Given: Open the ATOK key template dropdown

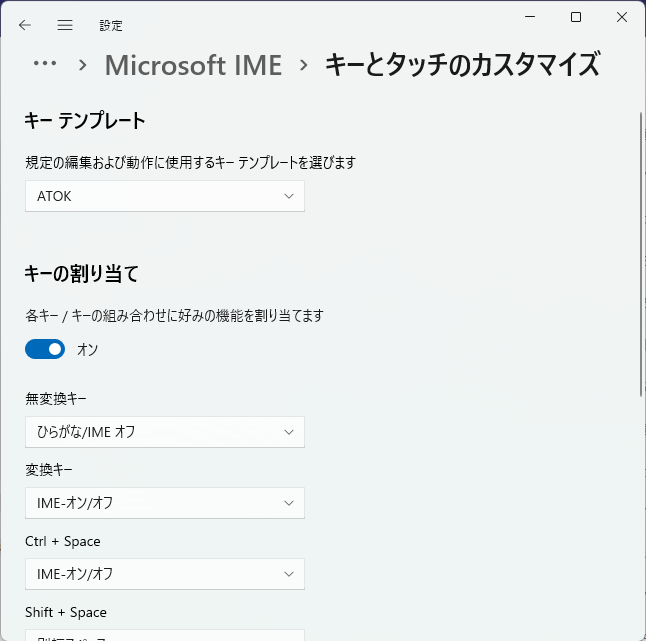Looking at the screenshot, I should (165, 196).
